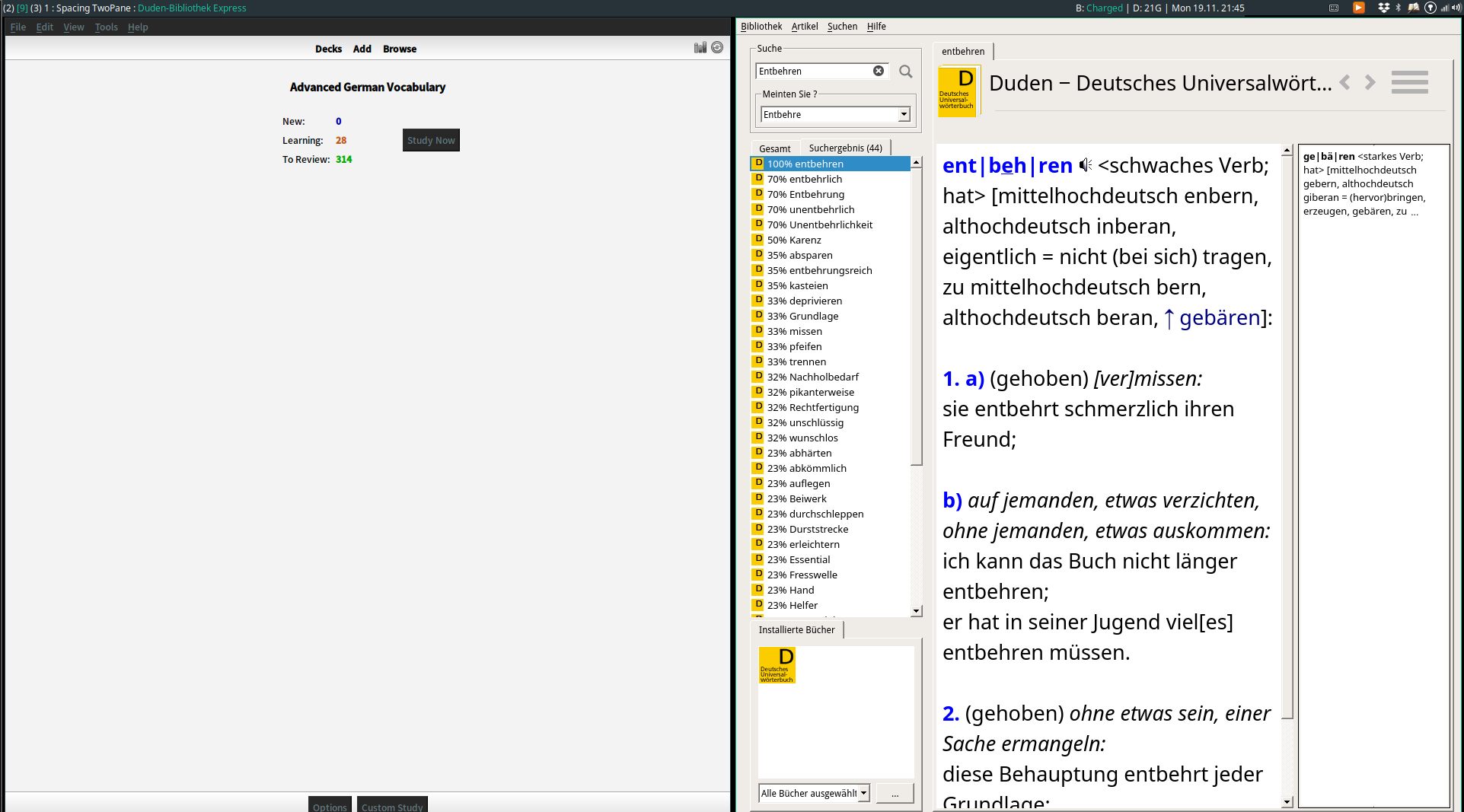Image resolution: width=1464 pixels, height=812 pixels.
Task: Switch to the Suchergebnis (44) tab
Action: [x=847, y=147]
